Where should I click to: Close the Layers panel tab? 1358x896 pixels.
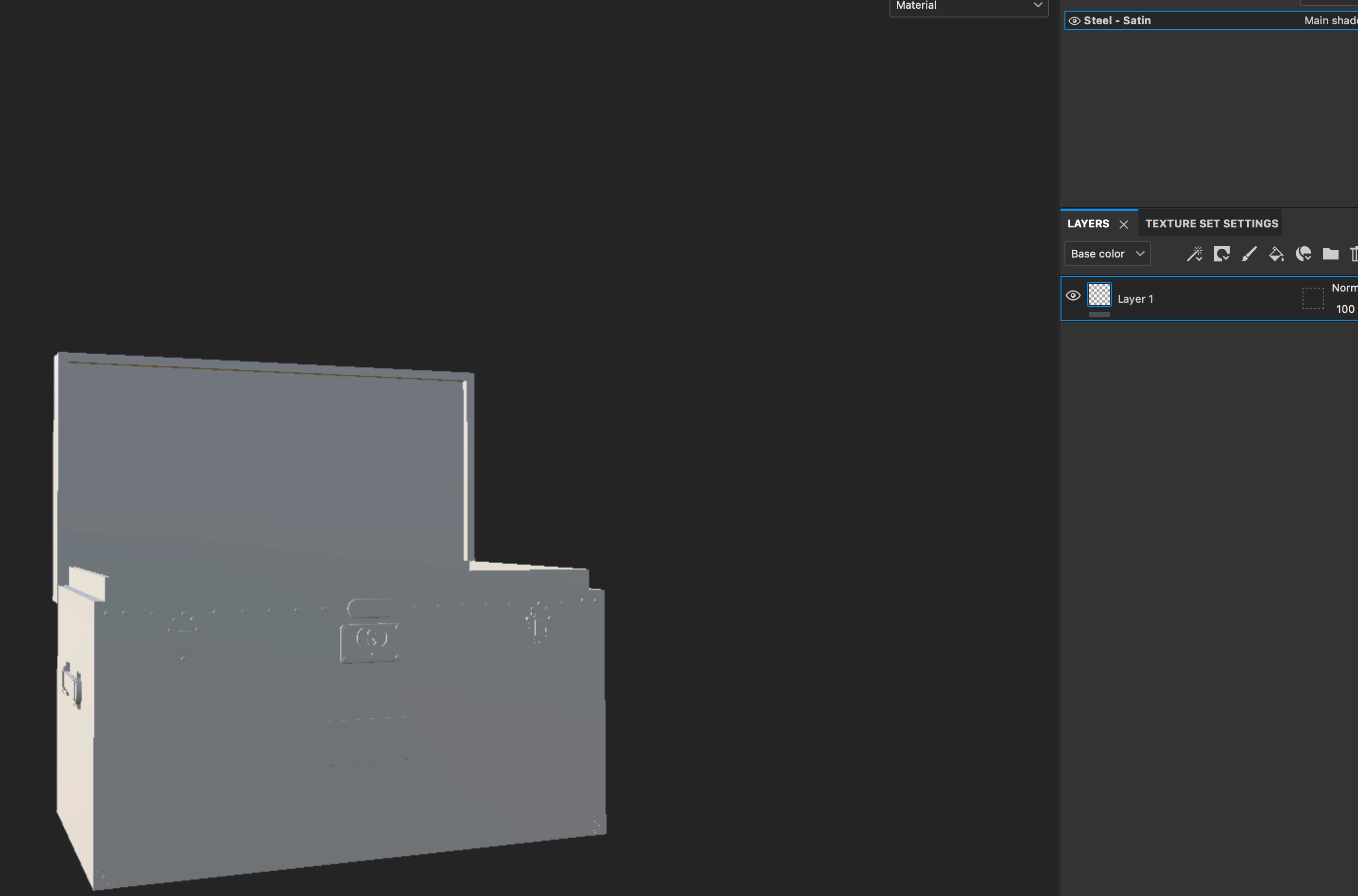(1123, 224)
